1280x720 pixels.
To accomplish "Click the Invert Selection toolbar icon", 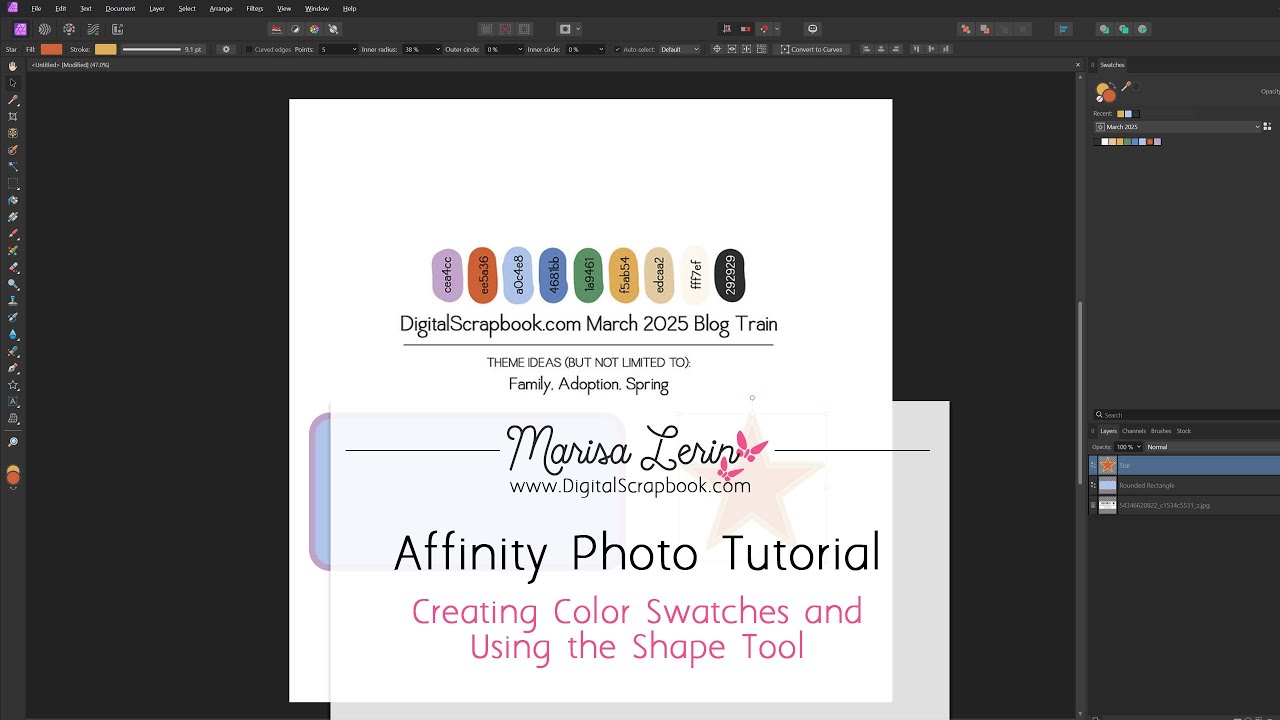I will [524, 29].
